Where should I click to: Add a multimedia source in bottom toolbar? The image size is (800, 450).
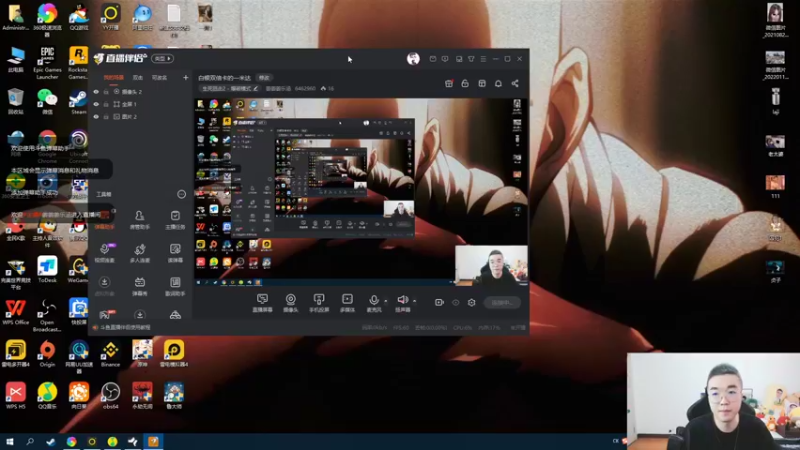point(347,303)
